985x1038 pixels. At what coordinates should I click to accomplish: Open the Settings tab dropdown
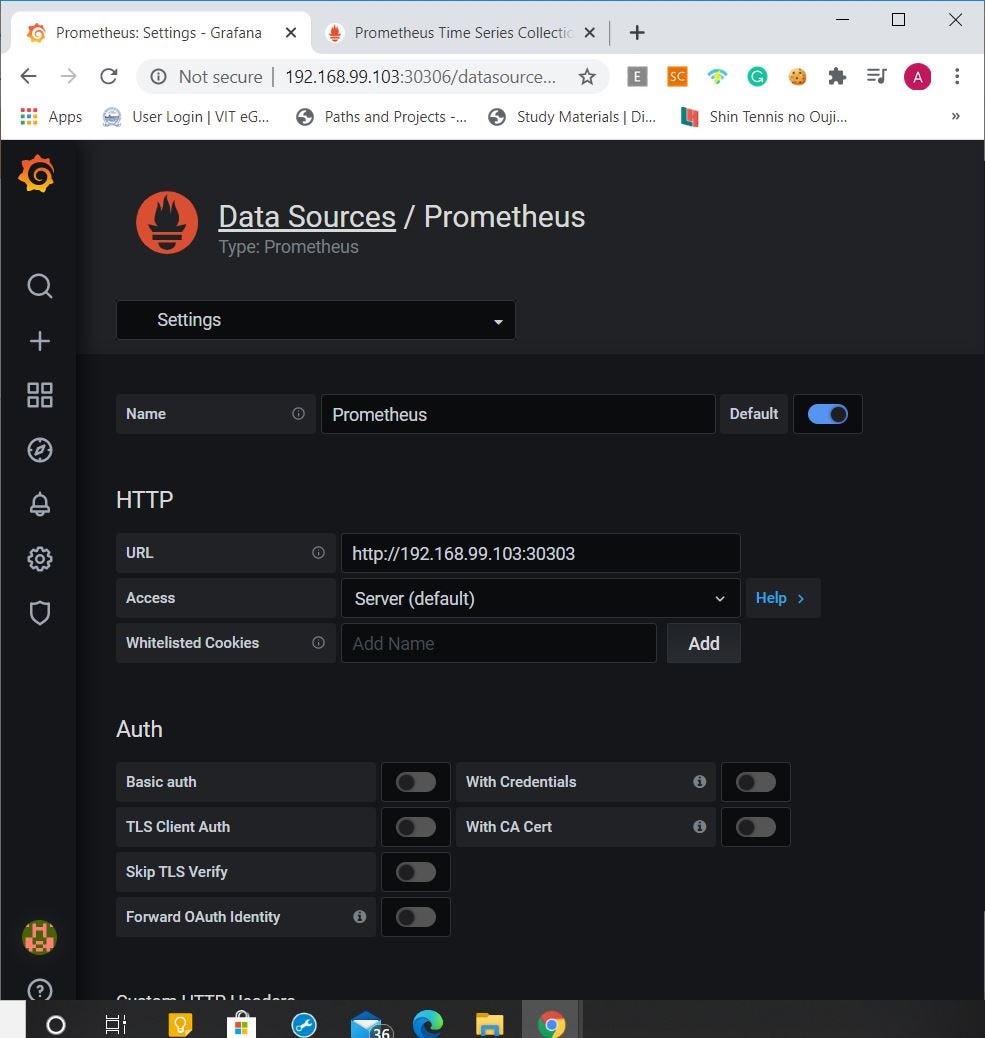click(x=316, y=320)
